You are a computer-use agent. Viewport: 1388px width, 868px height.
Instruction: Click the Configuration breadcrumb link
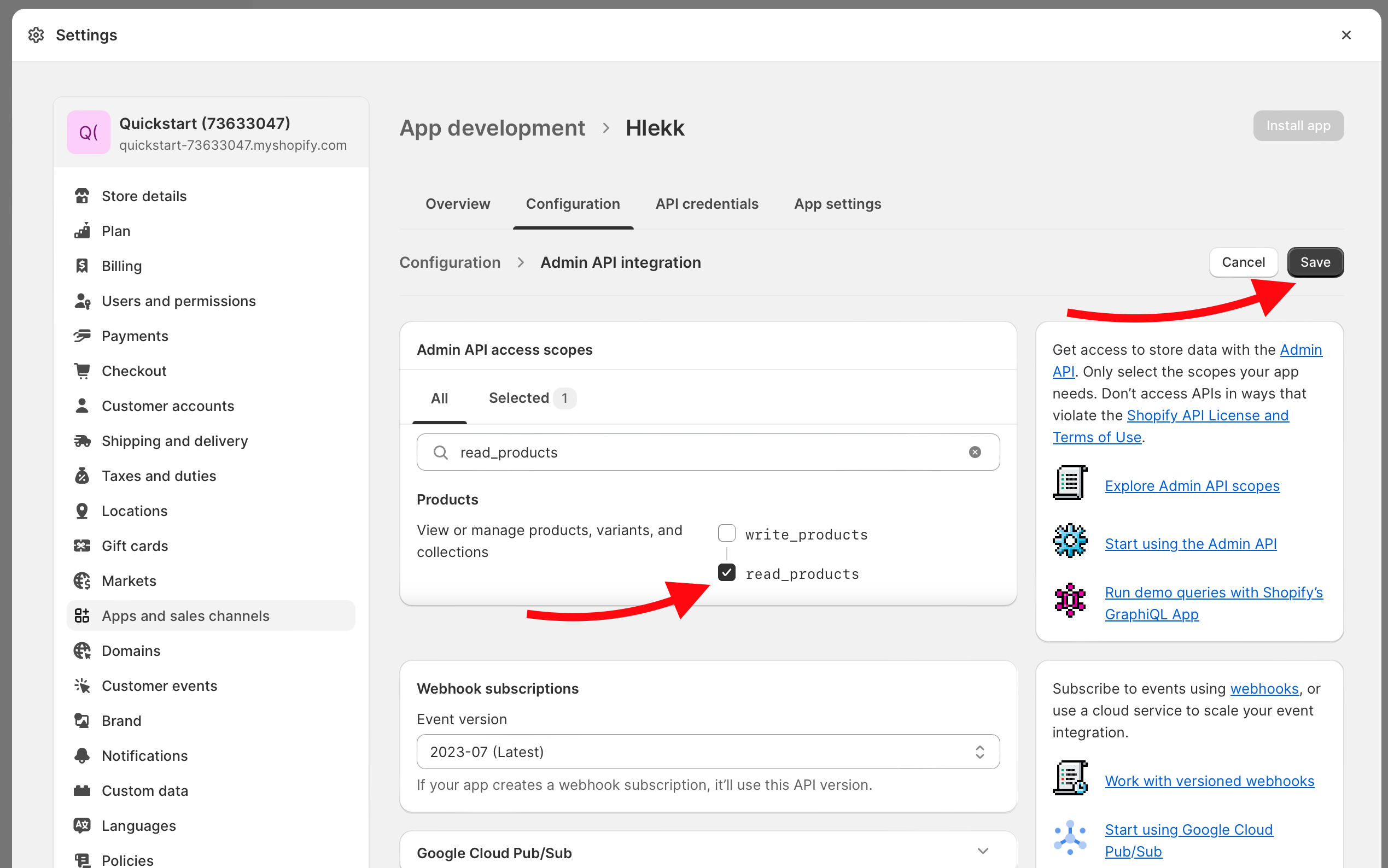click(x=450, y=262)
